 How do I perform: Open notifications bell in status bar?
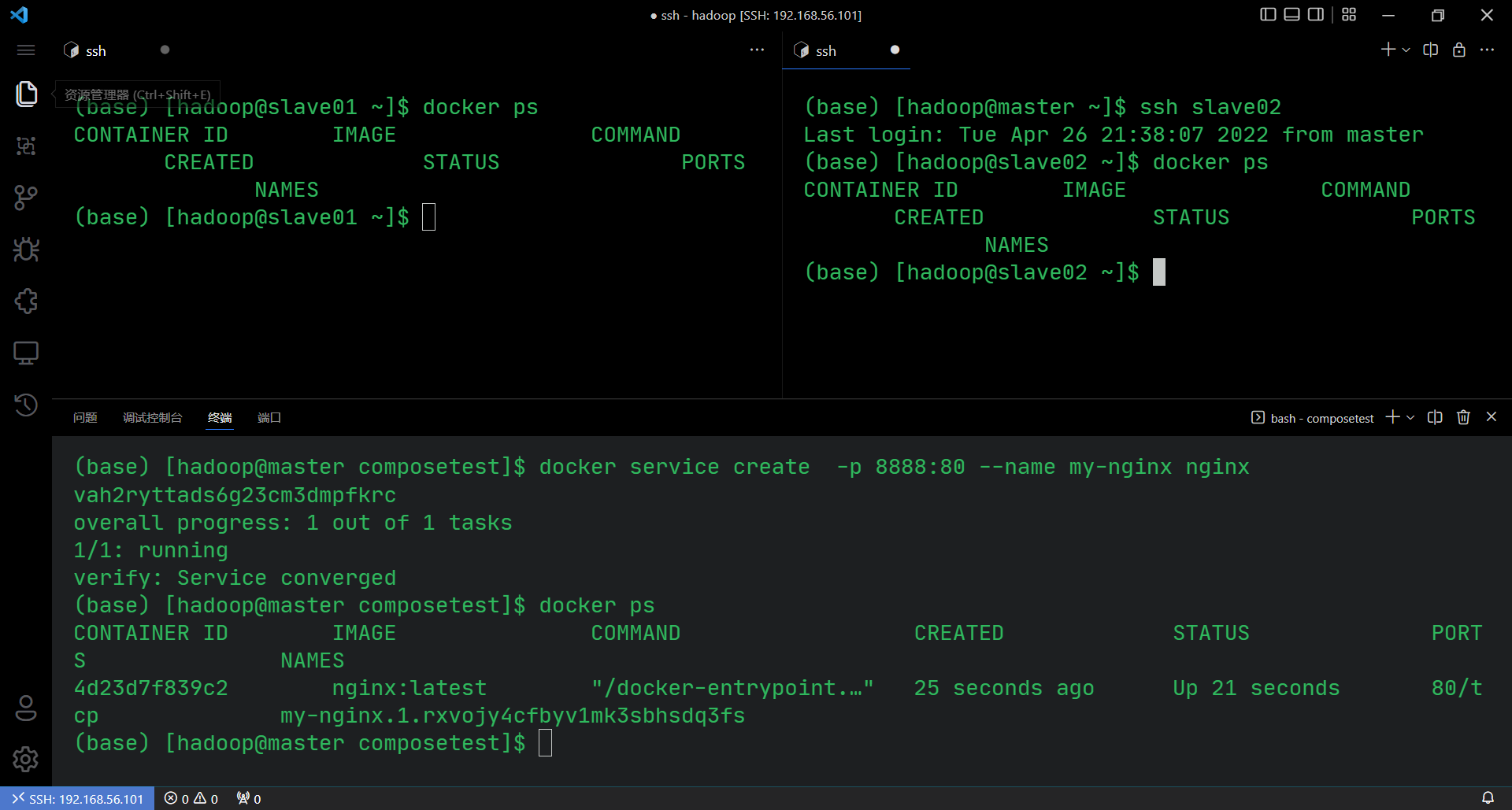pos(1488,798)
